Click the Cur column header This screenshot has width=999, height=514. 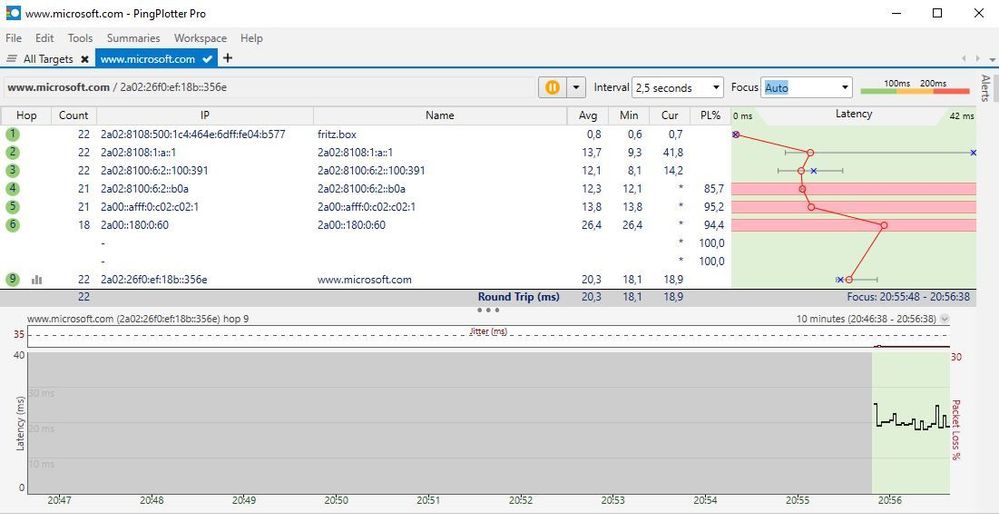670,115
